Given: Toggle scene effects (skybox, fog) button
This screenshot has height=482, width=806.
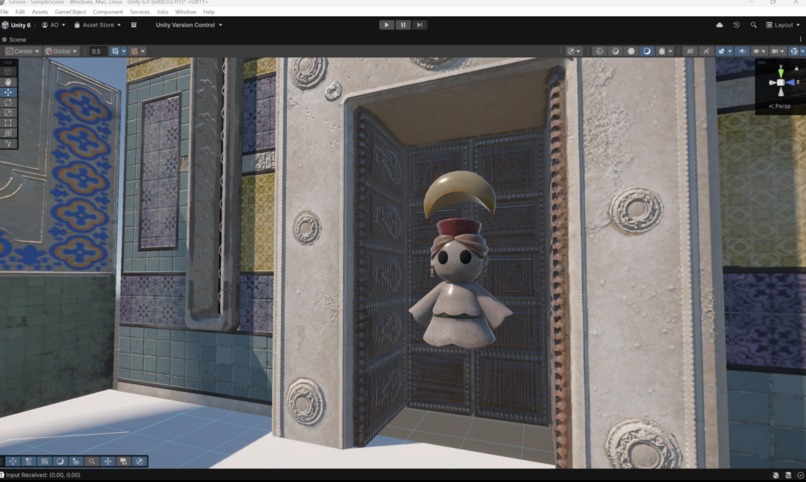Looking at the screenshot, I should tap(721, 51).
